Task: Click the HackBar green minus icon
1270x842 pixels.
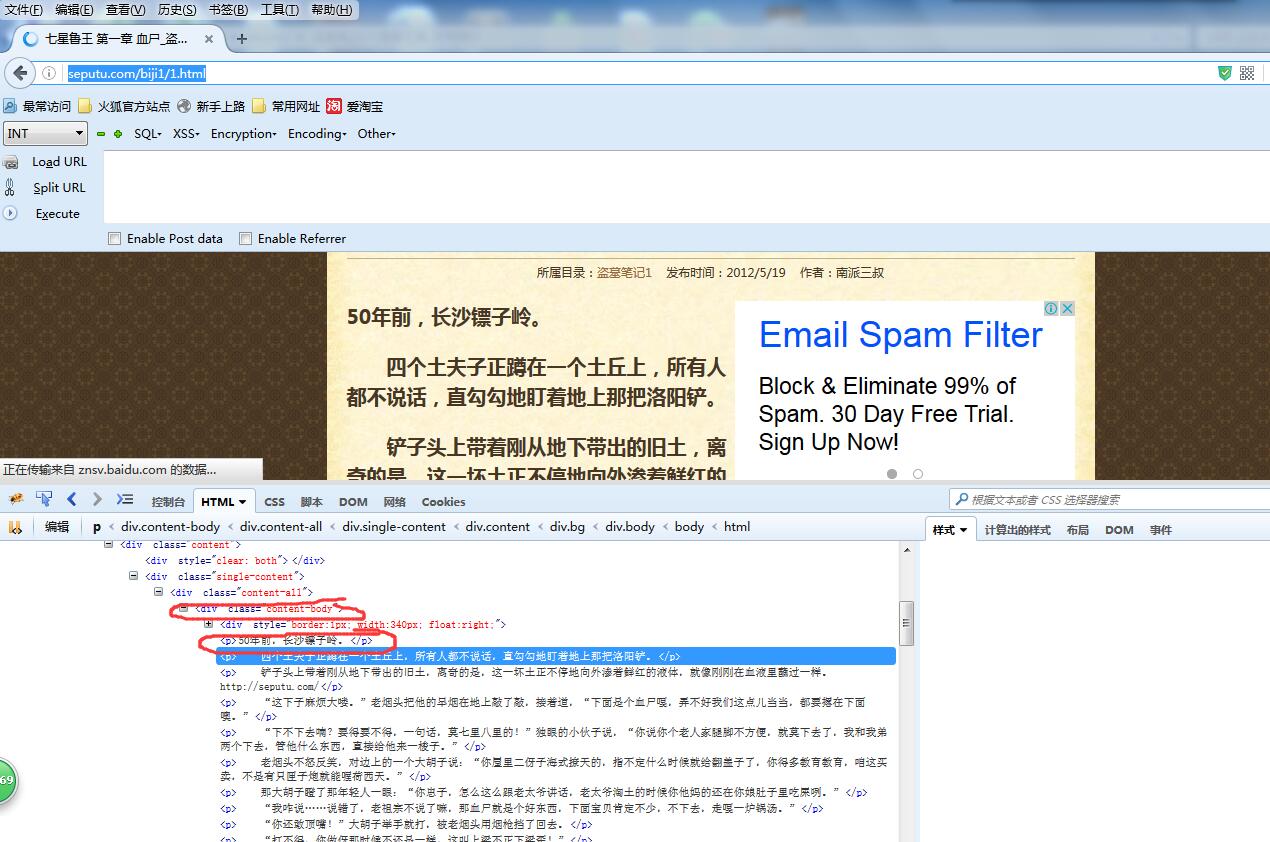Action: (x=101, y=134)
